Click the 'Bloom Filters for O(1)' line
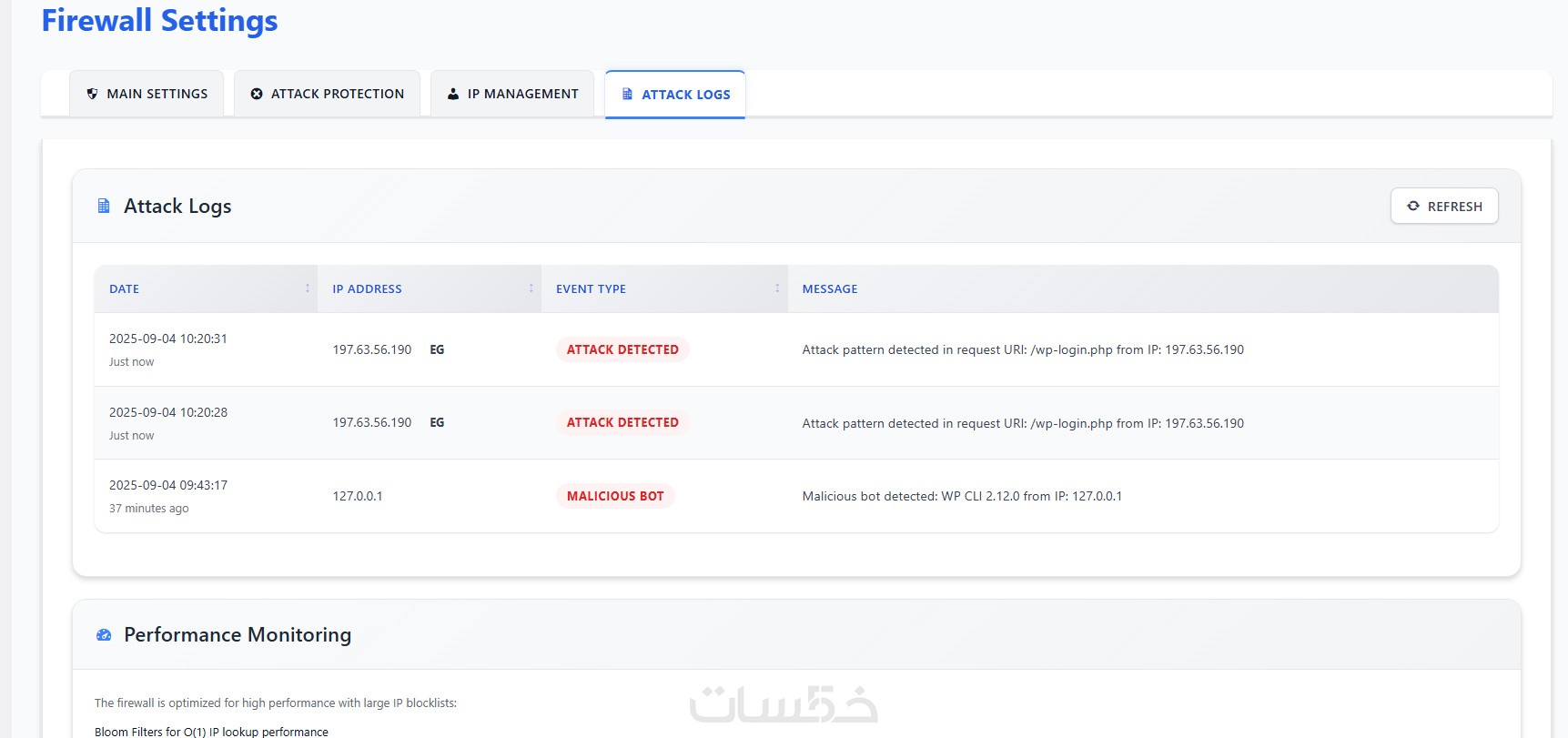Screen dimensions: 1568x738 pos(211,732)
